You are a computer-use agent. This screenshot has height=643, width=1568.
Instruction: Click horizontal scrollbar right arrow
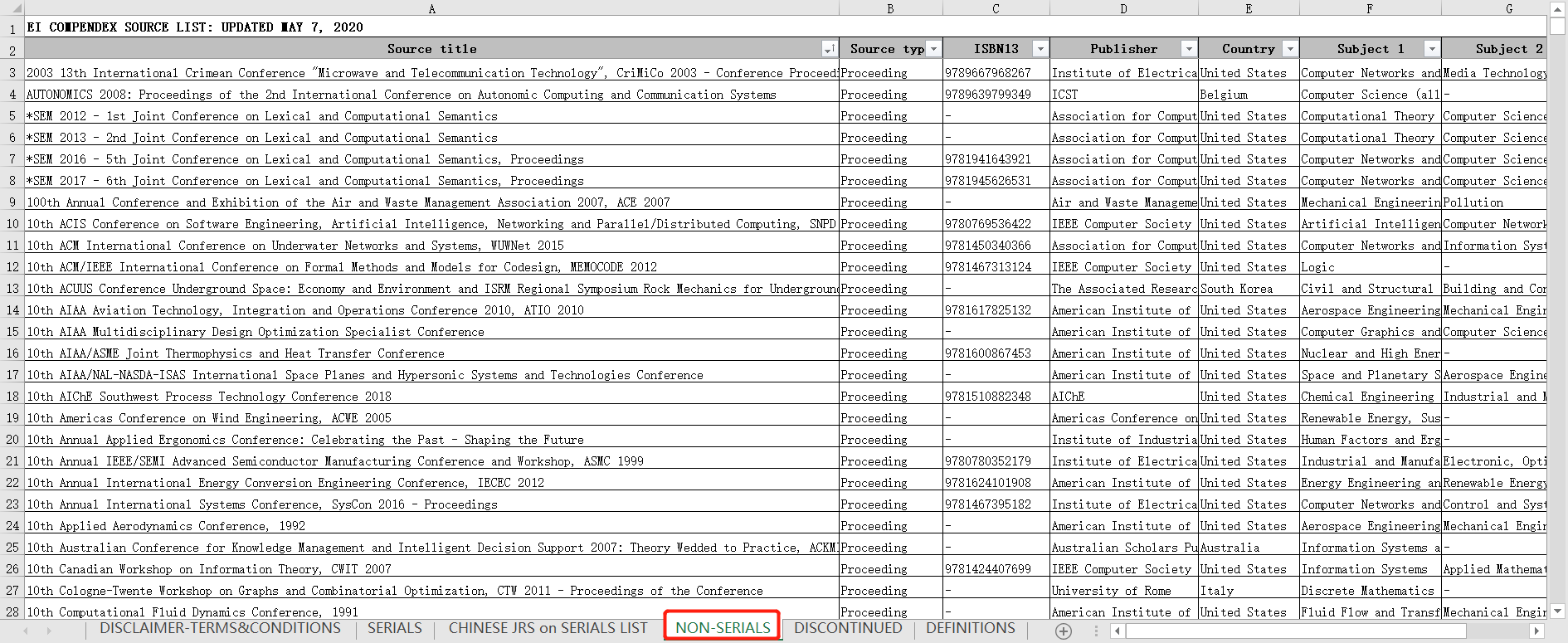1536,631
